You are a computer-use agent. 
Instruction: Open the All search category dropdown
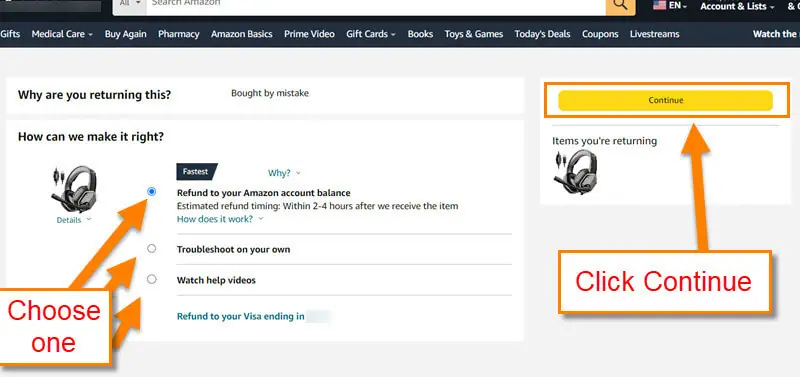point(130,4)
